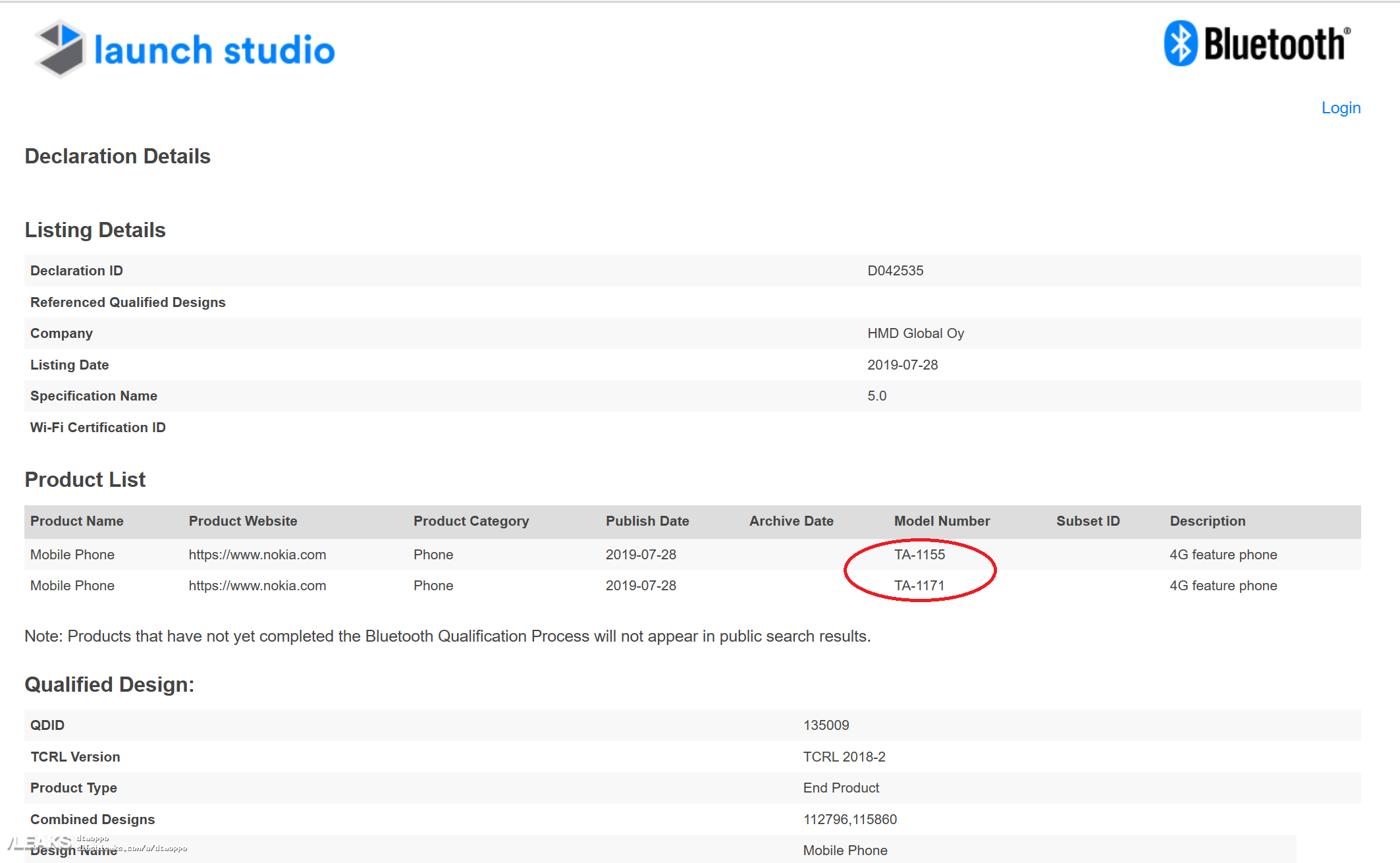This screenshot has height=863, width=1400.
Task: Click Publish Date 2019-07-28 in TA-1155 row
Action: (641, 555)
